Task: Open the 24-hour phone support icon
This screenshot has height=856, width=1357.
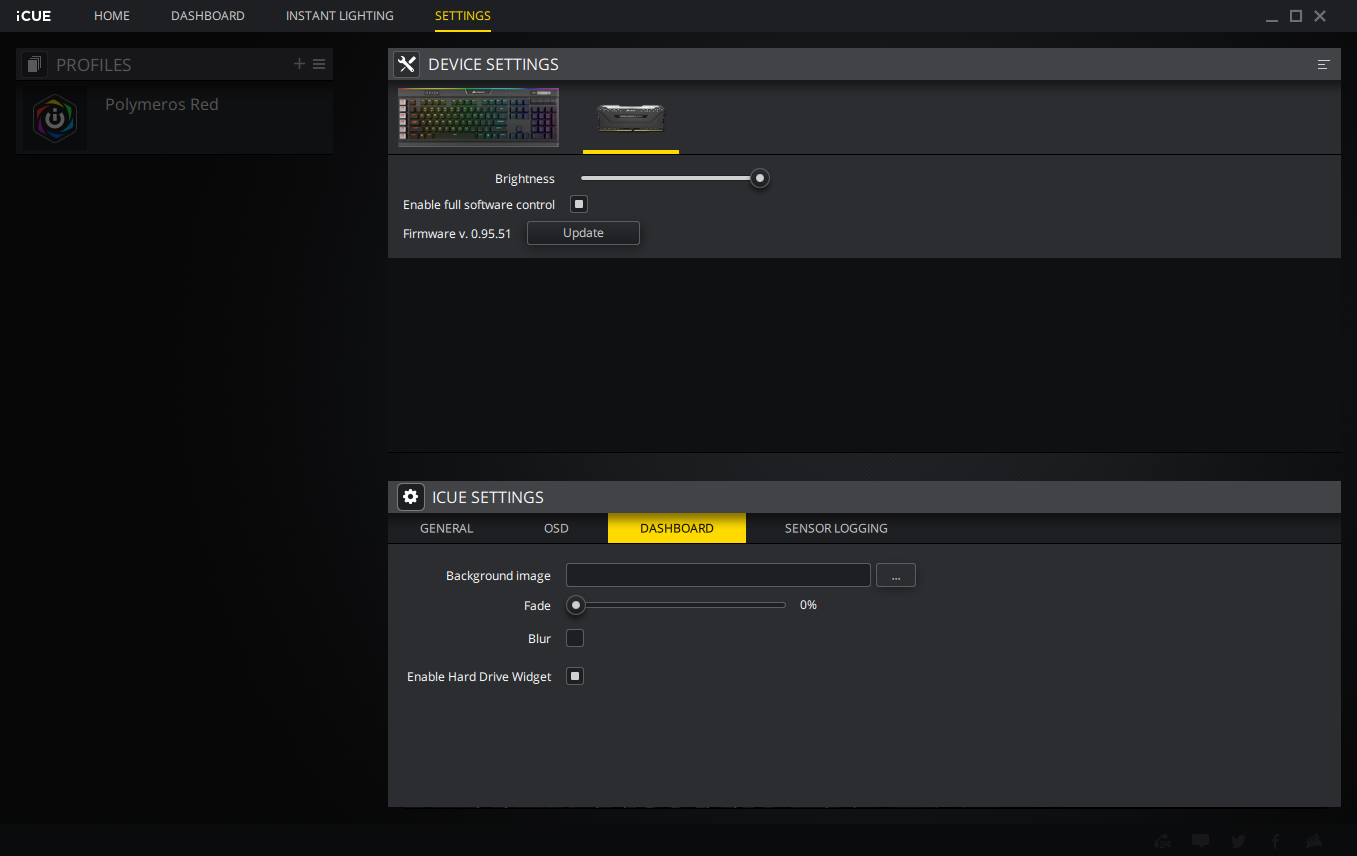Action: tap(1163, 841)
